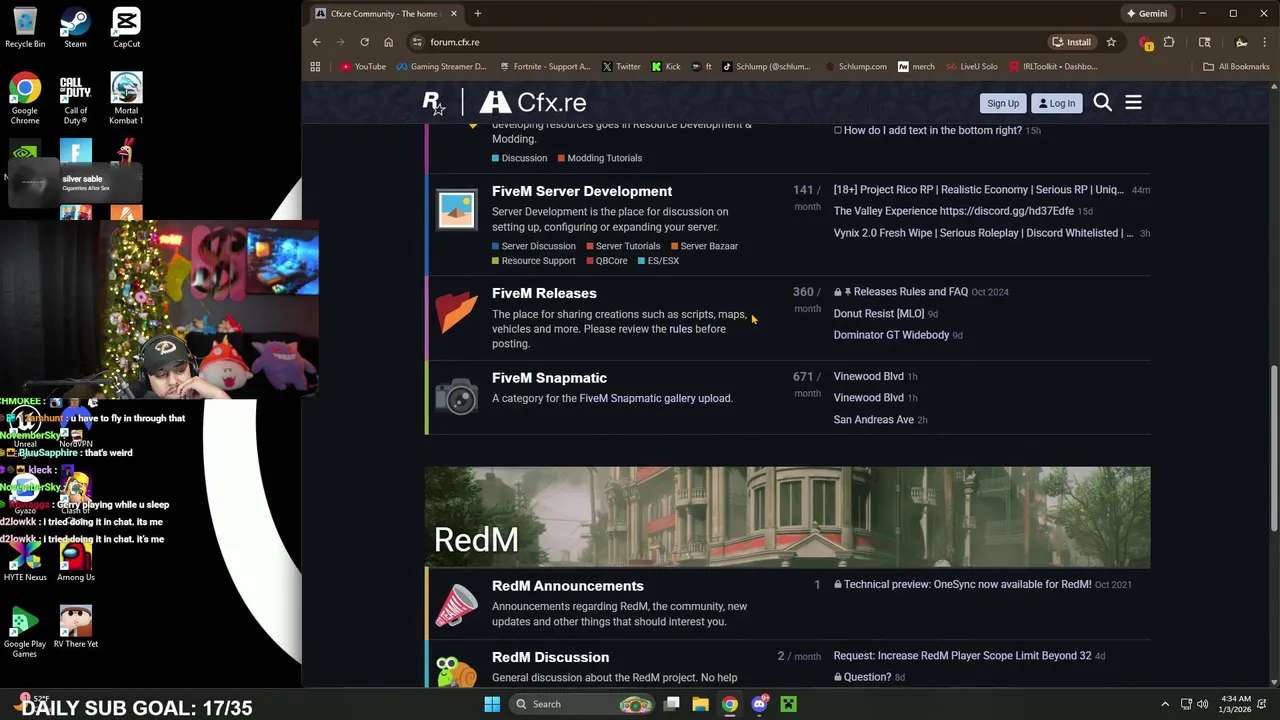This screenshot has height=720, width=1280.
Task: Open the San Andreas Ave topic
Action: click(x=873, y=420)
